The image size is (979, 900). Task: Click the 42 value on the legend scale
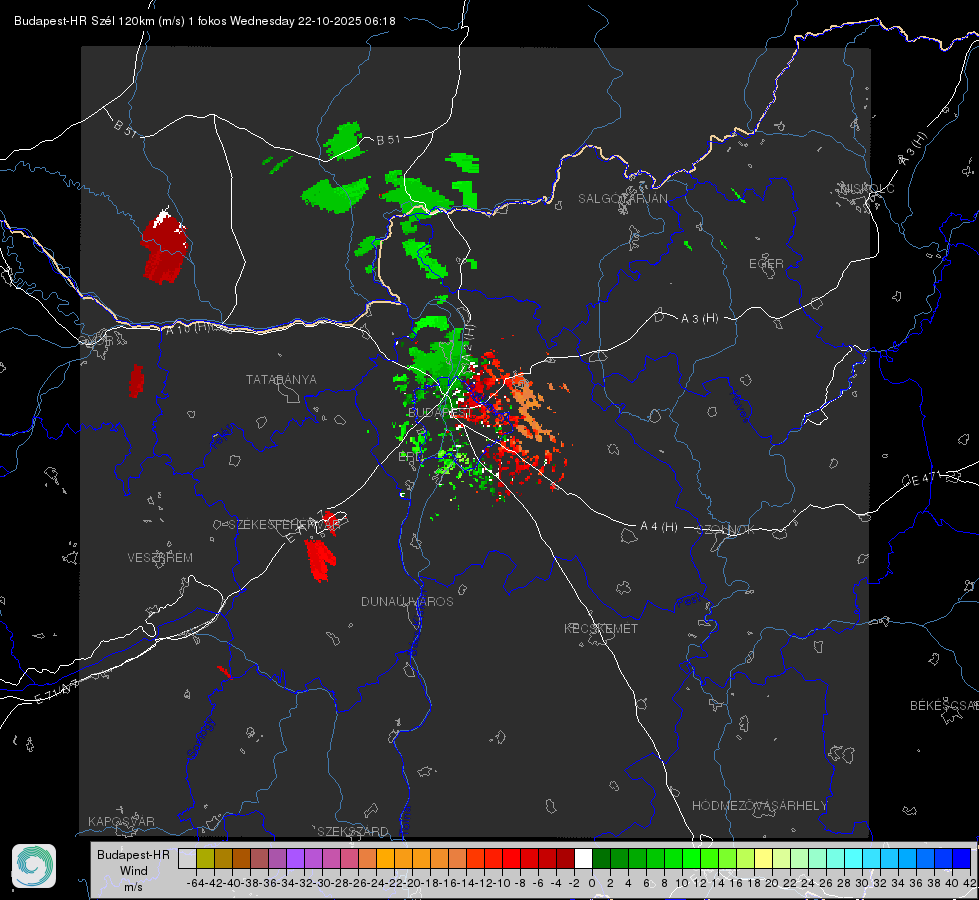click(x=970, y=883)
